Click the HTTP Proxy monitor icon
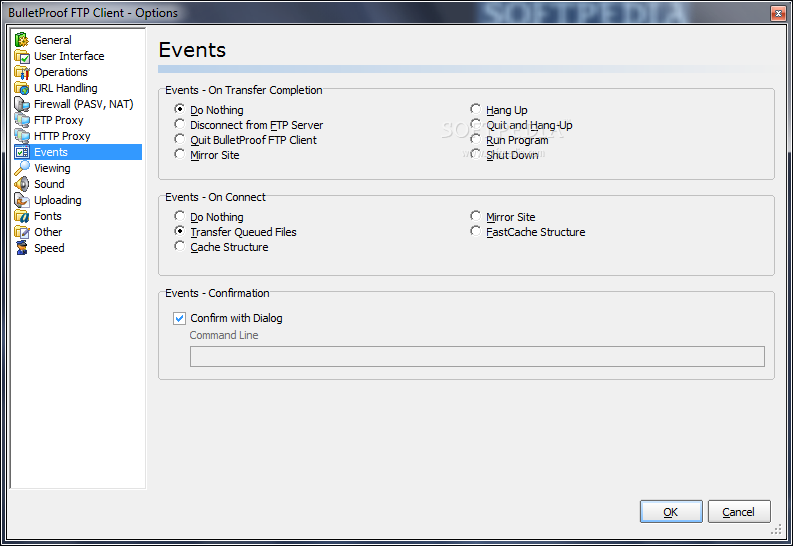Image resolution: width=793 pixels, height=546 pixels. click(22, 136)
